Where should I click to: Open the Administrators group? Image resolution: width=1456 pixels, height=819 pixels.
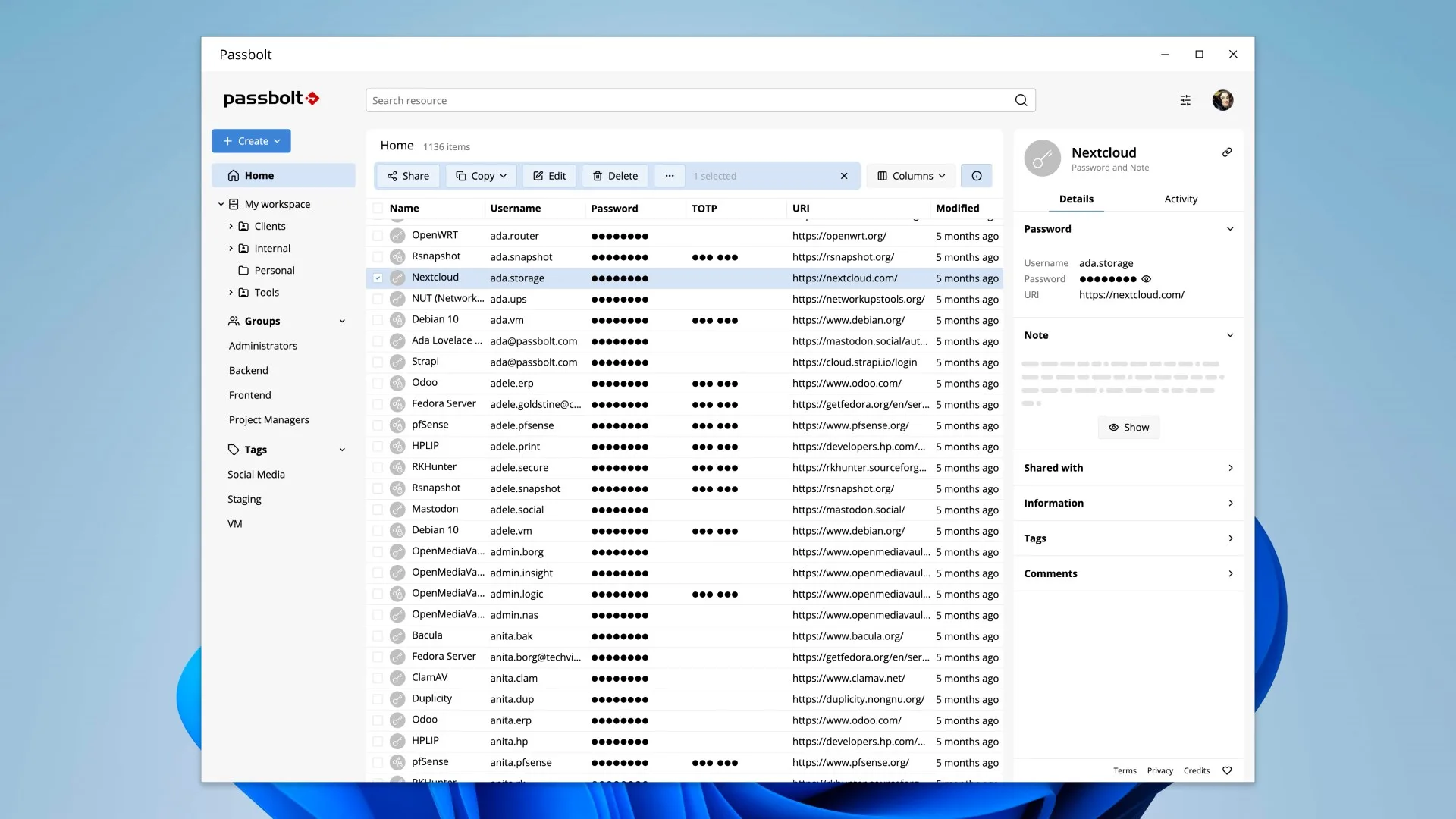pos(263,346)
